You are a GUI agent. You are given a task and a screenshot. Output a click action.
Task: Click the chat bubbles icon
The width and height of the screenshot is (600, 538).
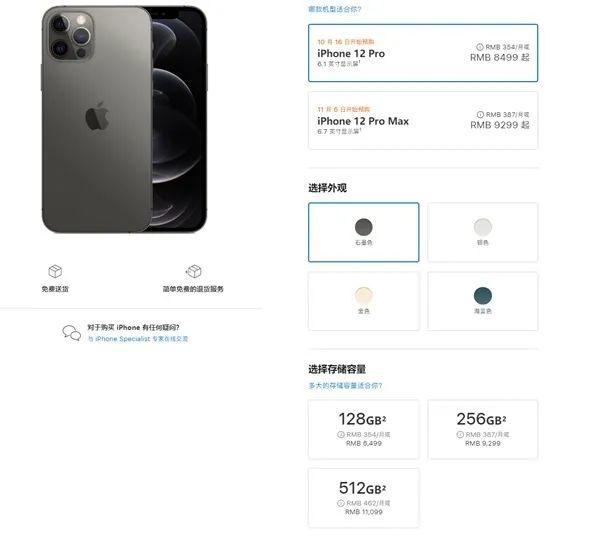tap(72, 333)
